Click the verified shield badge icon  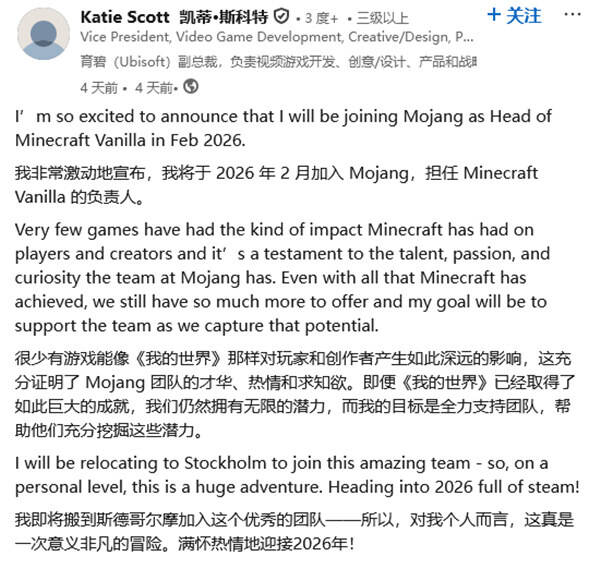click(283, 17)
